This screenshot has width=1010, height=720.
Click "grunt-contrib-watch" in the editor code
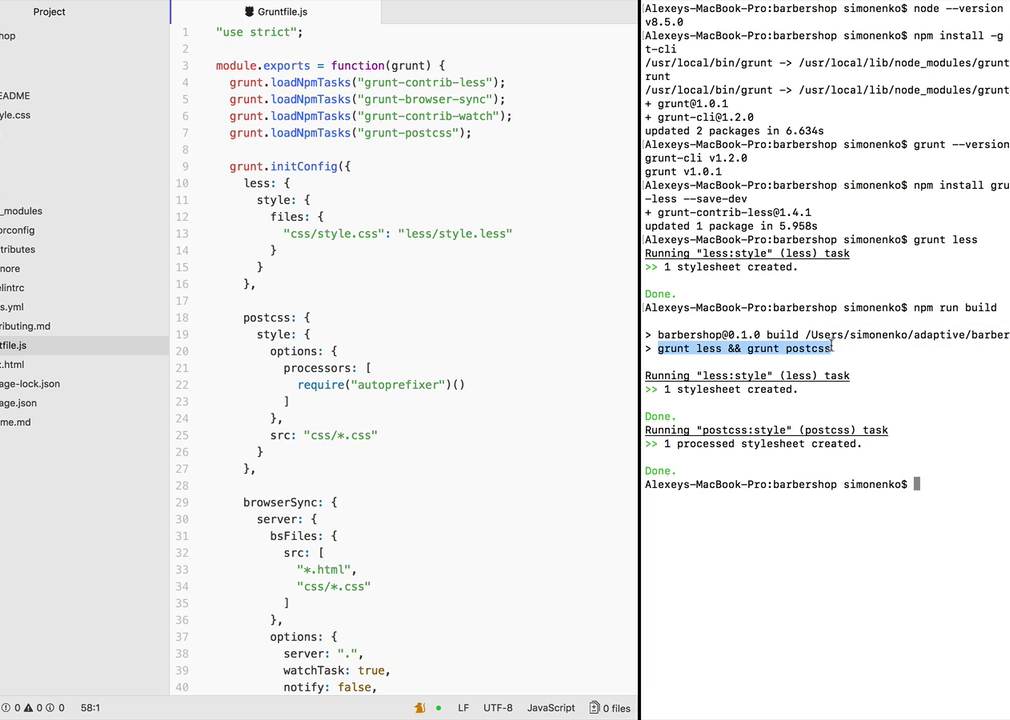[428, 116]
